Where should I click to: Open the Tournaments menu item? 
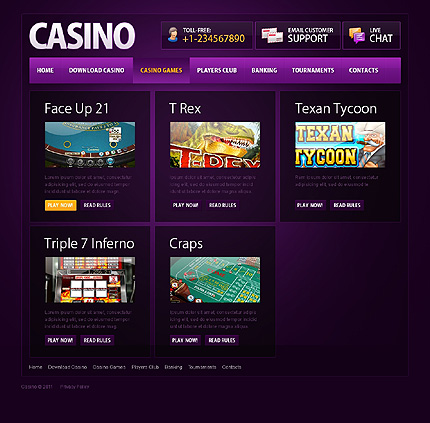click(x=313, y=70)
